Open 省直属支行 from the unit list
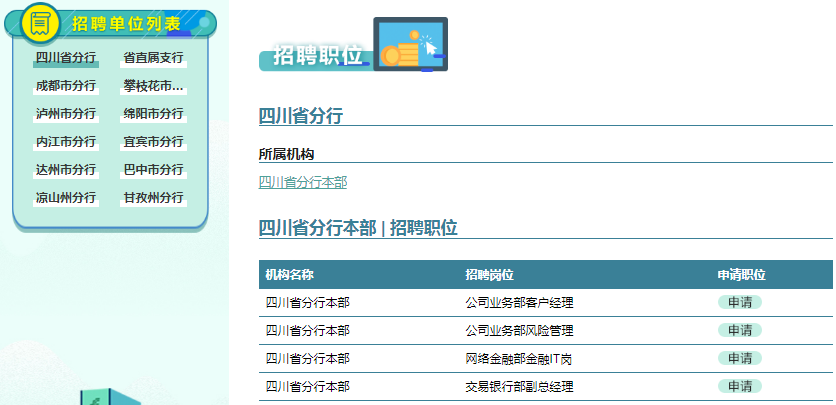The image size is (836, 405). [x=153, y=58]
